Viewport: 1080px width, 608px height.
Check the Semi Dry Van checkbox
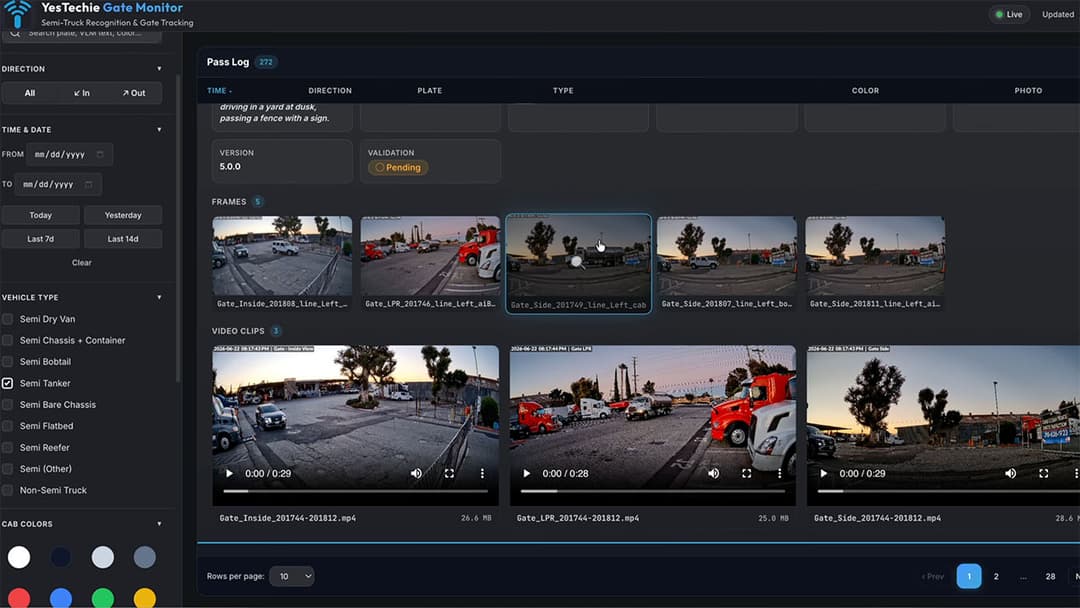pos(8,319)
